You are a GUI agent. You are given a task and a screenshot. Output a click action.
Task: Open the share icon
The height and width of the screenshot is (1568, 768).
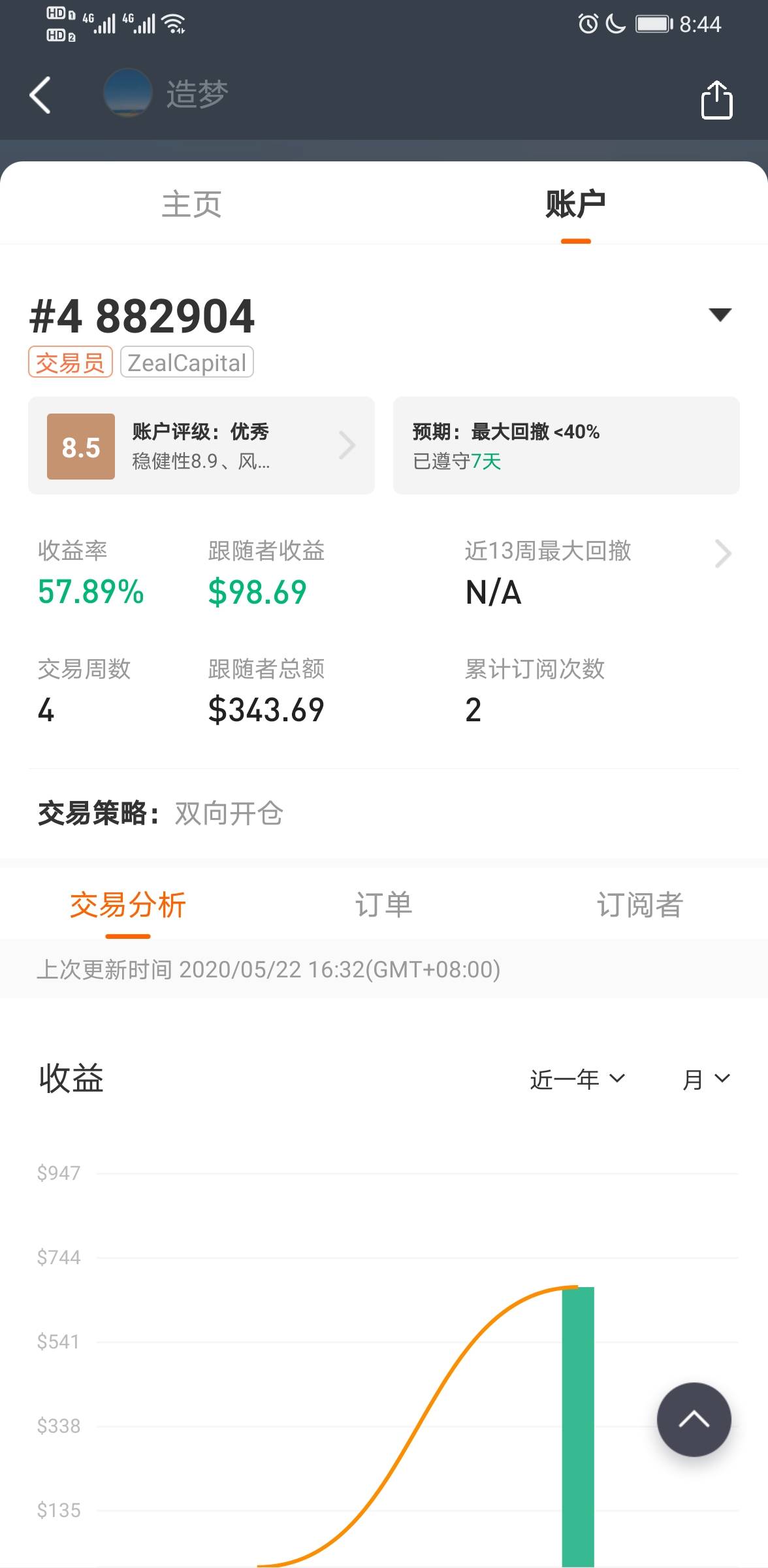pos(716,99)
